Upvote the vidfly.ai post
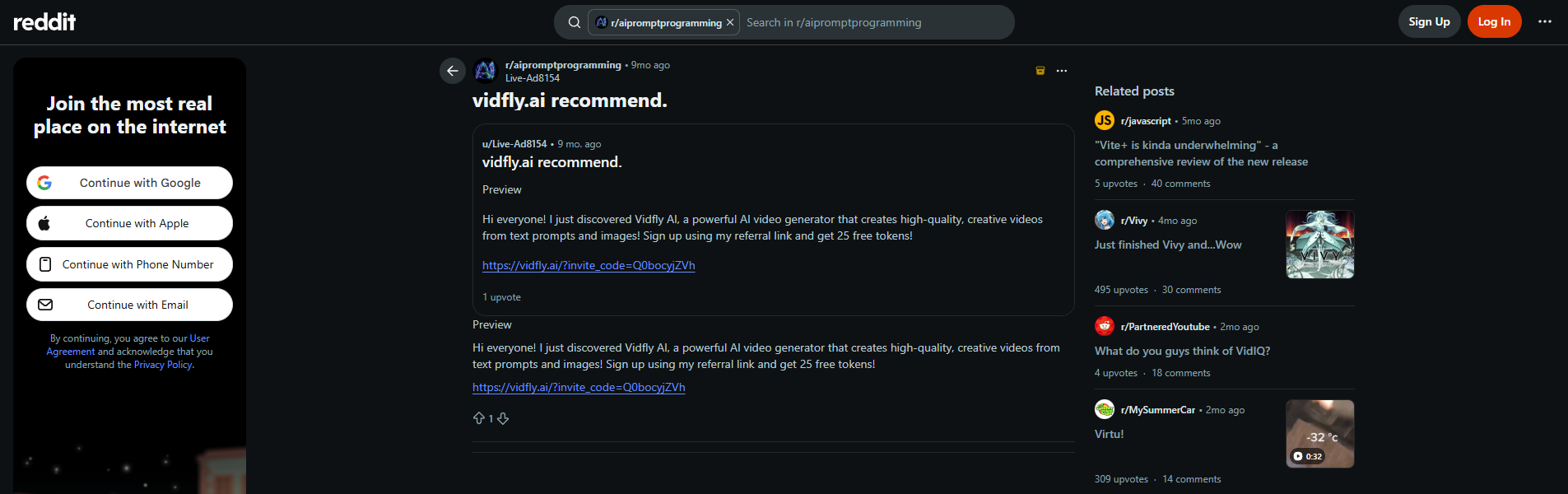 pos(479,418)
